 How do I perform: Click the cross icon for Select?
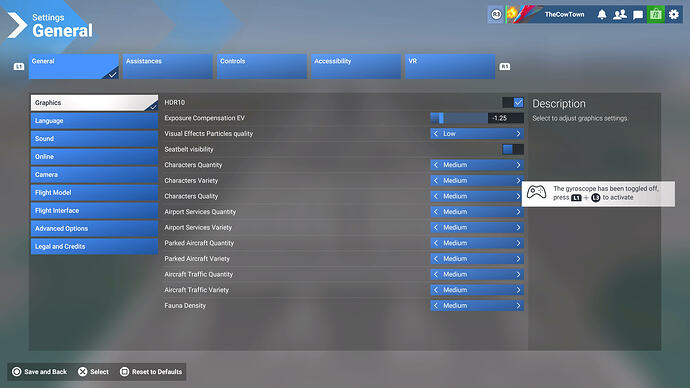click(x=82, y=372)
